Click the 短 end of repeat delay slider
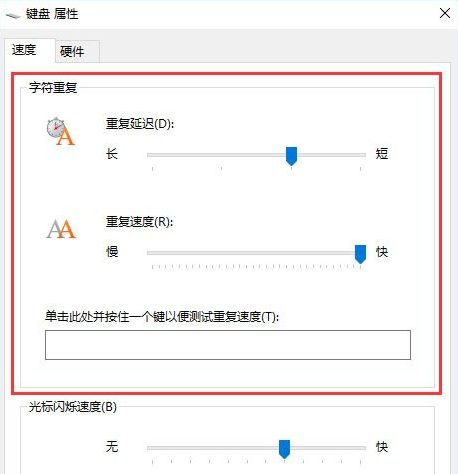 382,154
